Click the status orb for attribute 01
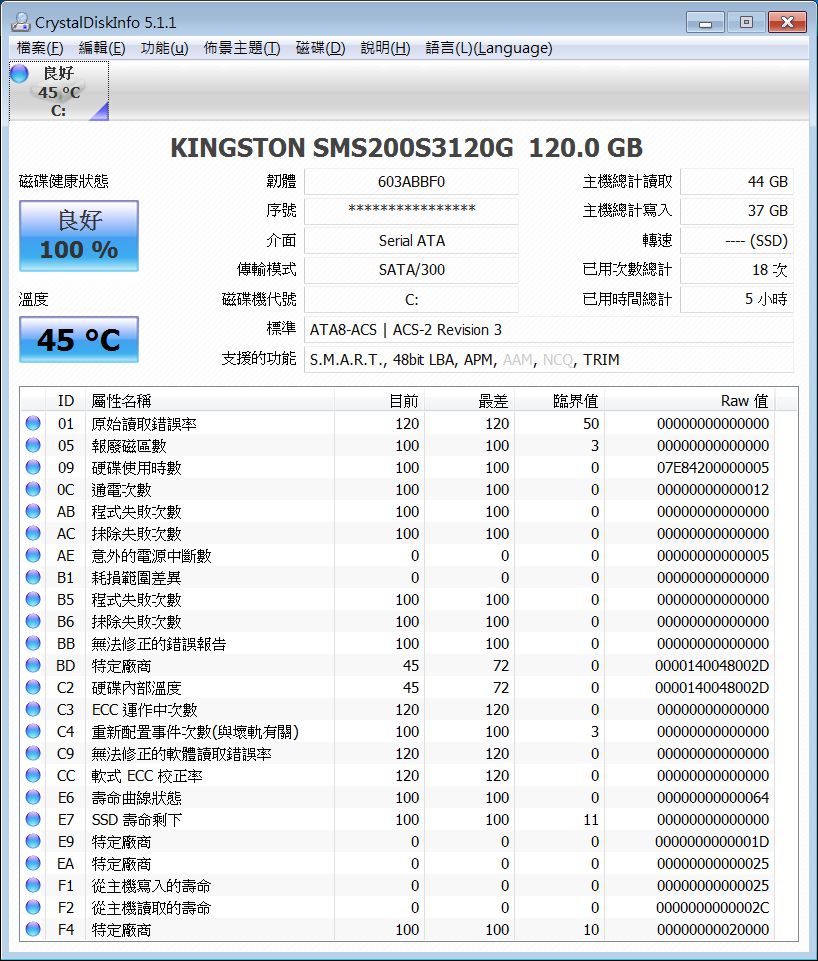The height and width of the screenshot is (961, 818). tap(33, 423)
